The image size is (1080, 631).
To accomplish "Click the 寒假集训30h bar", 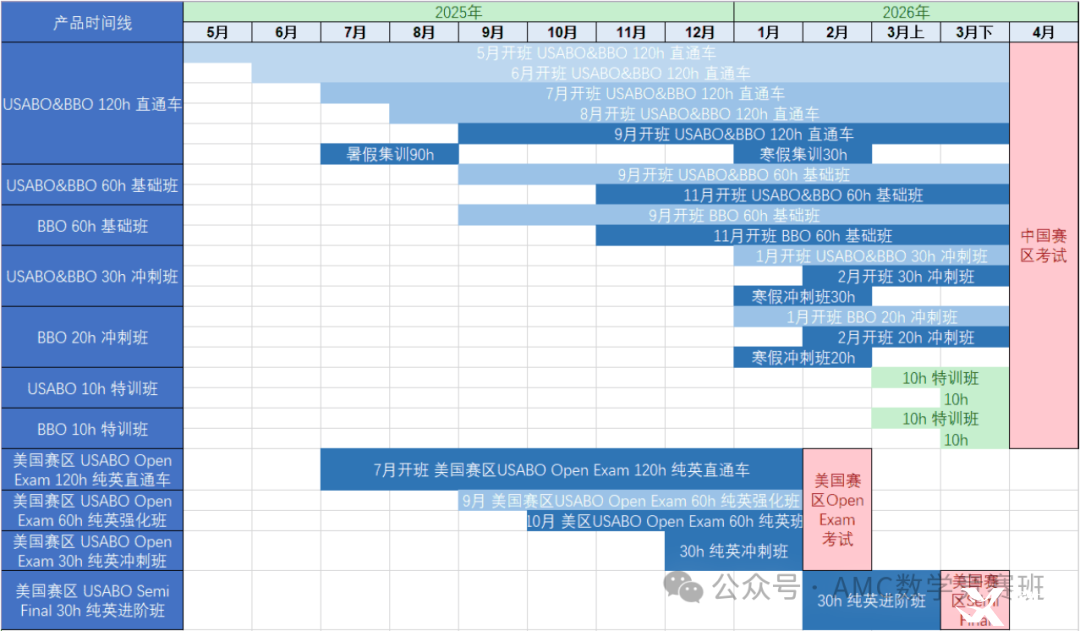I will [803, 154].
